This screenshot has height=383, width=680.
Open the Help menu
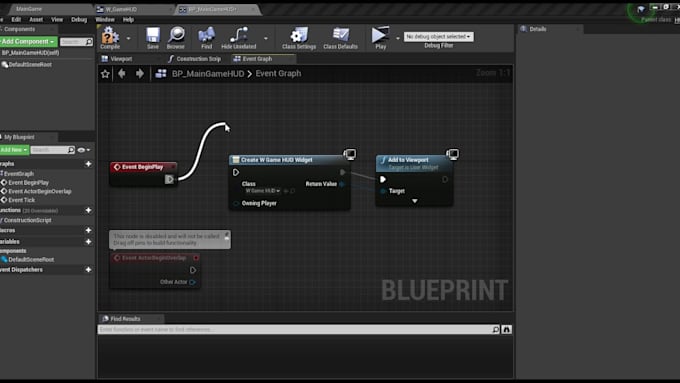pos(128,20)
